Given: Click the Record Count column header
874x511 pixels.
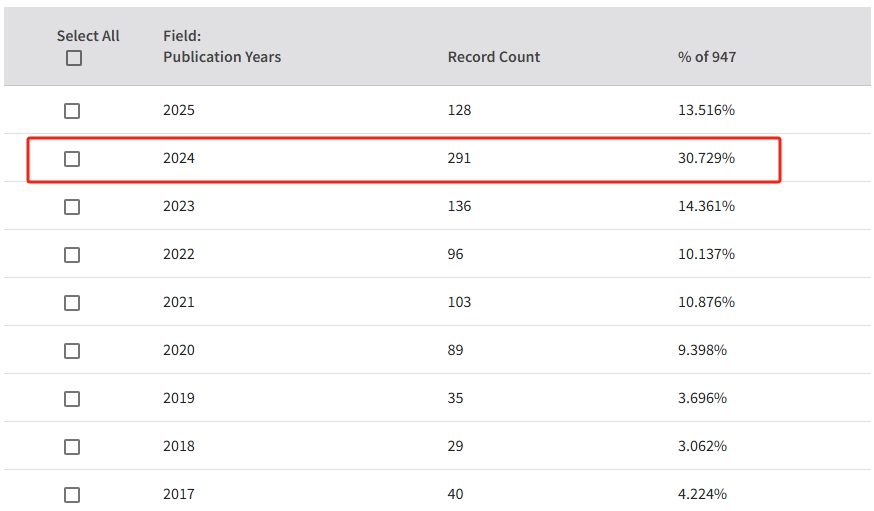Looking at the screenshot, I should point(493,57).
